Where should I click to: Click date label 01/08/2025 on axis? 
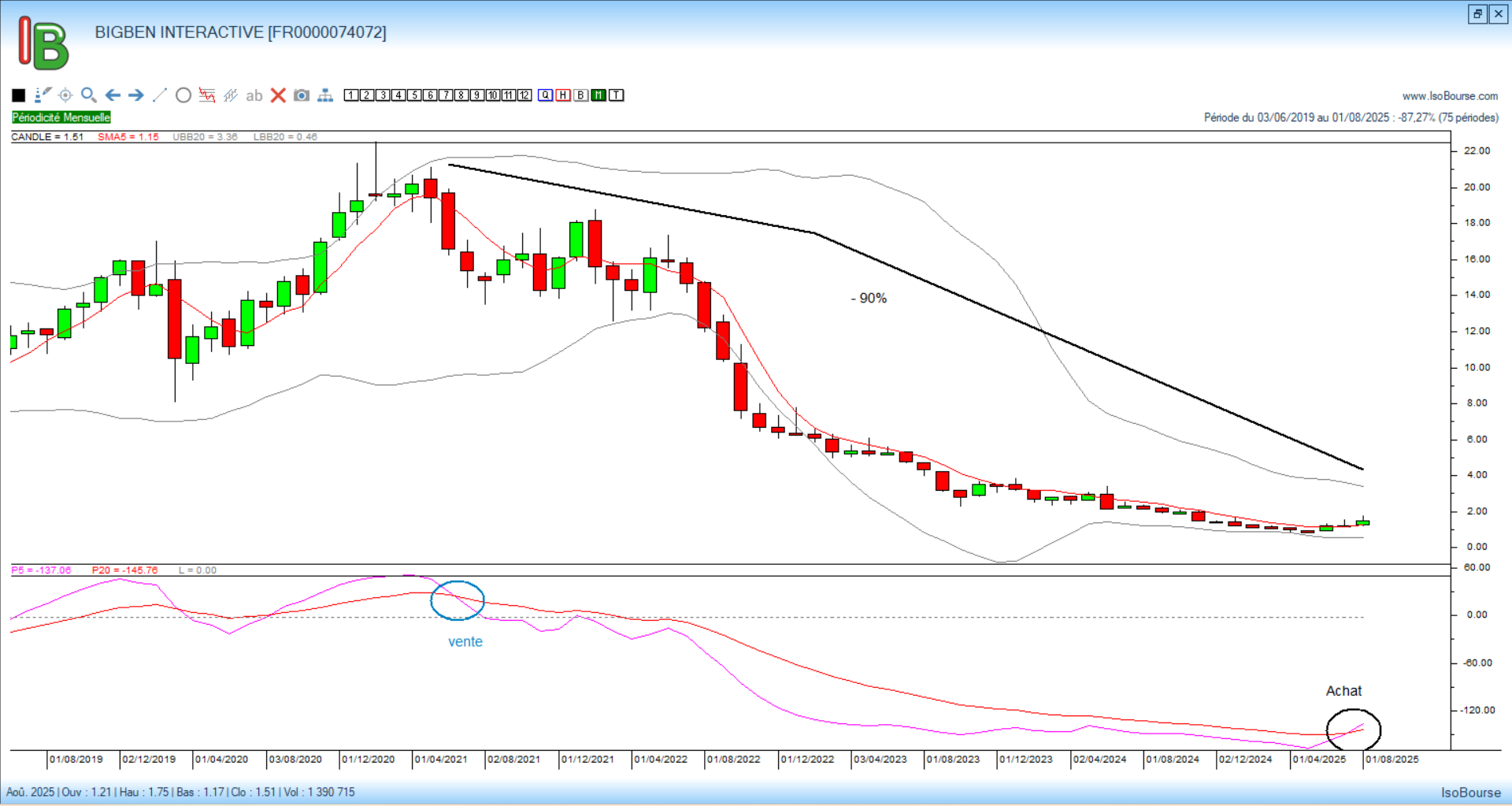pyautogui.click(x=1392, y=760)
